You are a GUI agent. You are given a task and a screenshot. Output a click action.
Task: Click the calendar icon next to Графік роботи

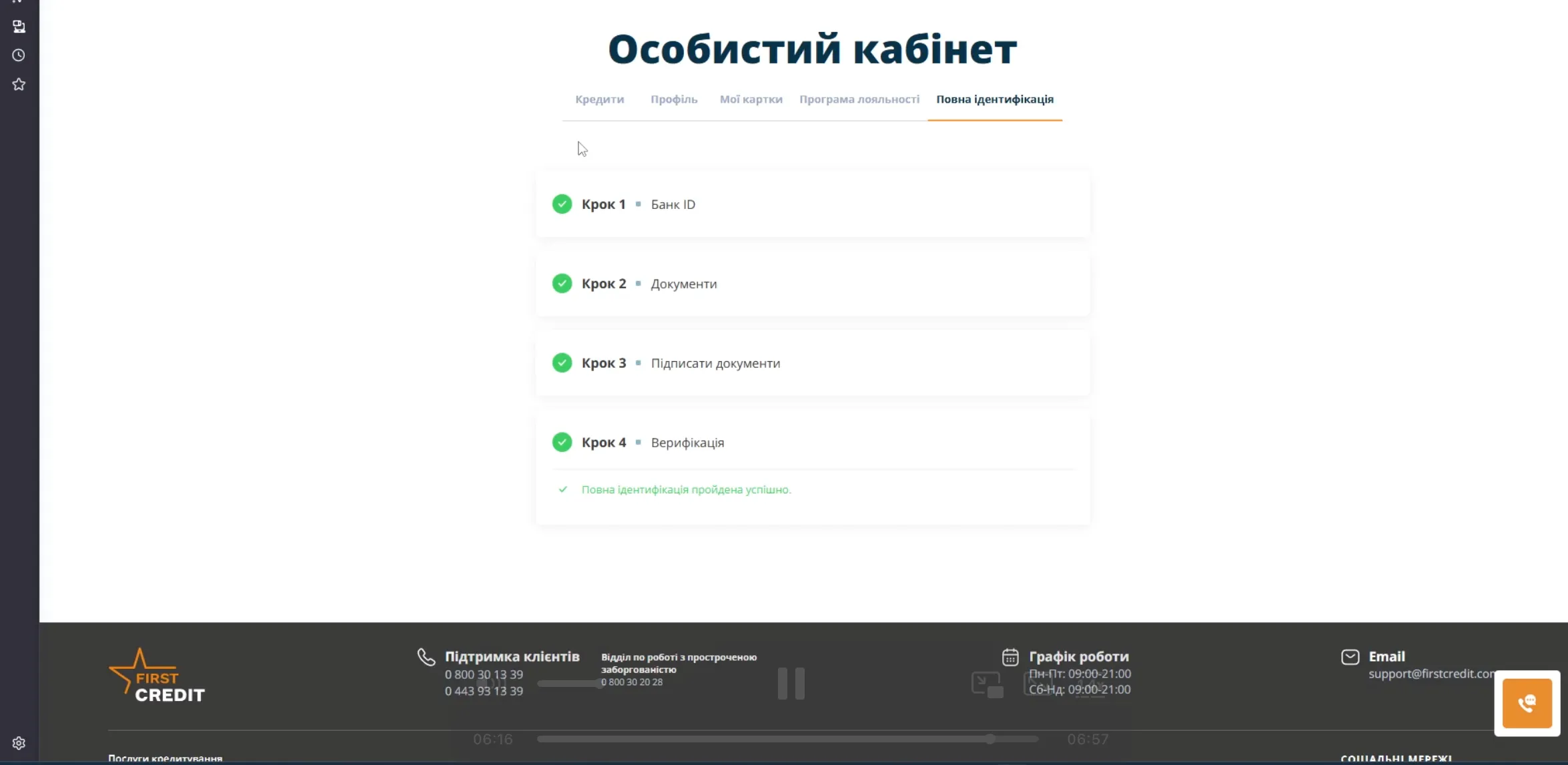(x=1010, y=656)
